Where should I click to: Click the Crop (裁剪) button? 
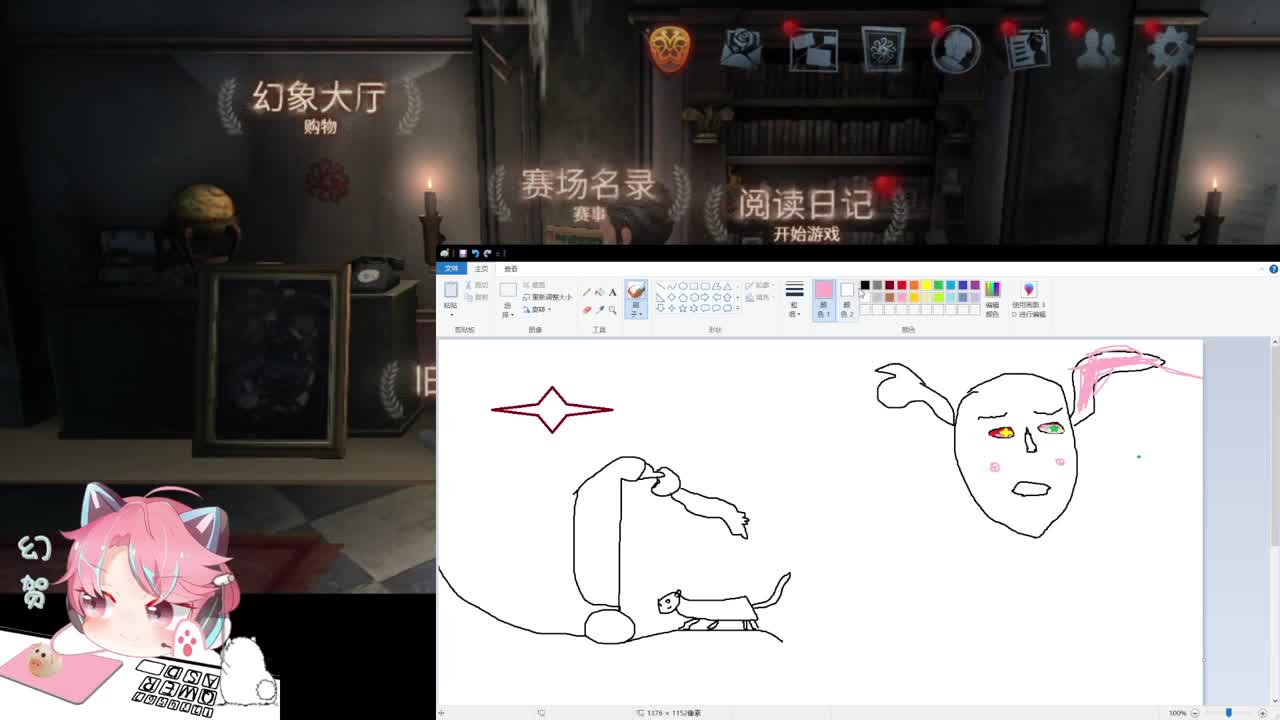coord(535,285)
